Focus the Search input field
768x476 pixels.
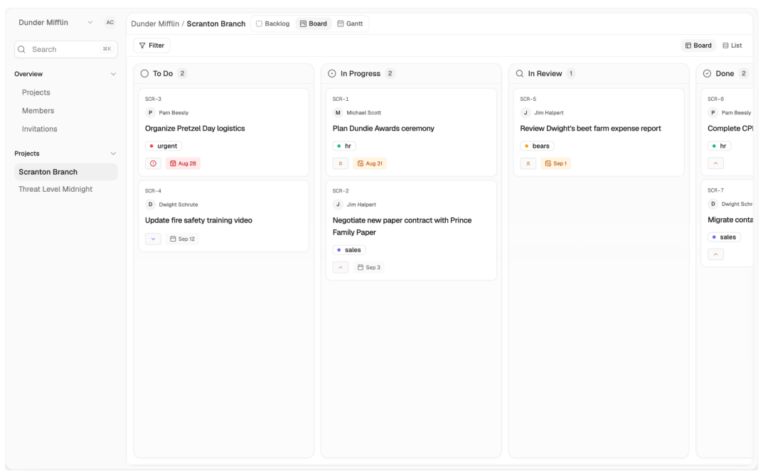pos(66,49)
